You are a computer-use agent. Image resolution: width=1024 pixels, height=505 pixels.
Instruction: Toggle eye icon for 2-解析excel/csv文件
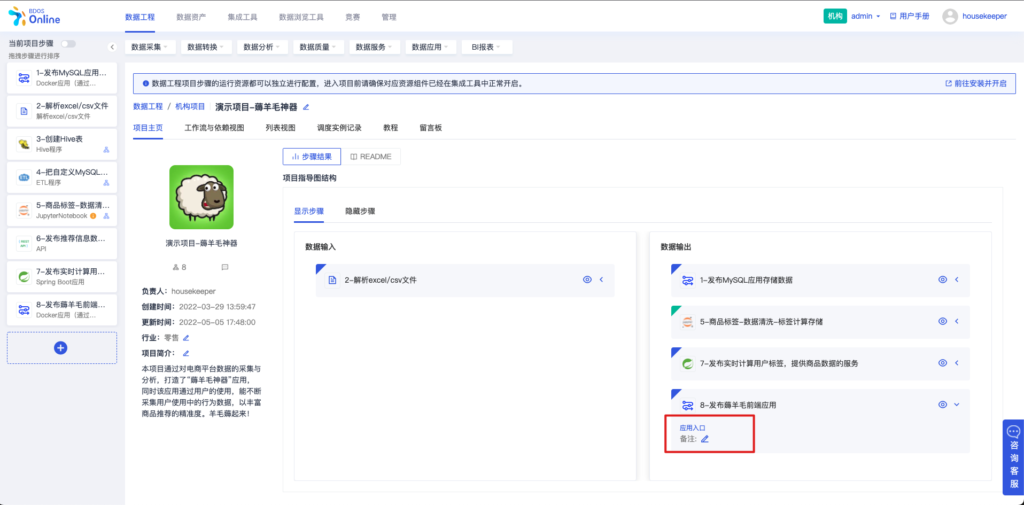[587, 280]
